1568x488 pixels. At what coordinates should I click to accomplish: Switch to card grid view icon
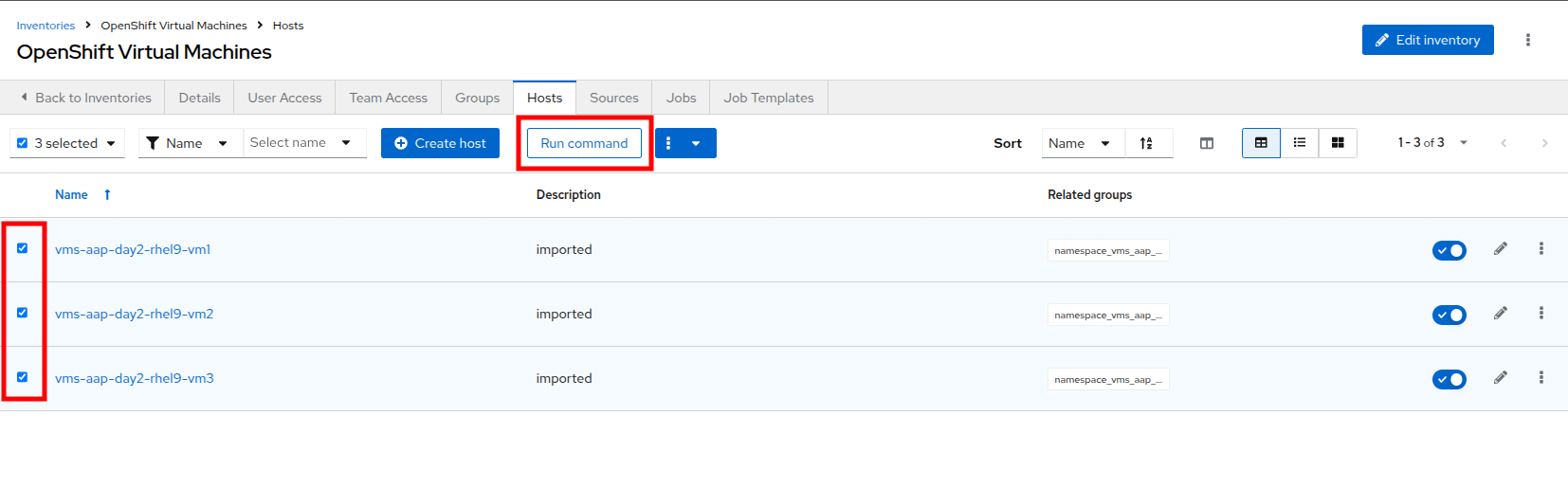(1338, 143)
